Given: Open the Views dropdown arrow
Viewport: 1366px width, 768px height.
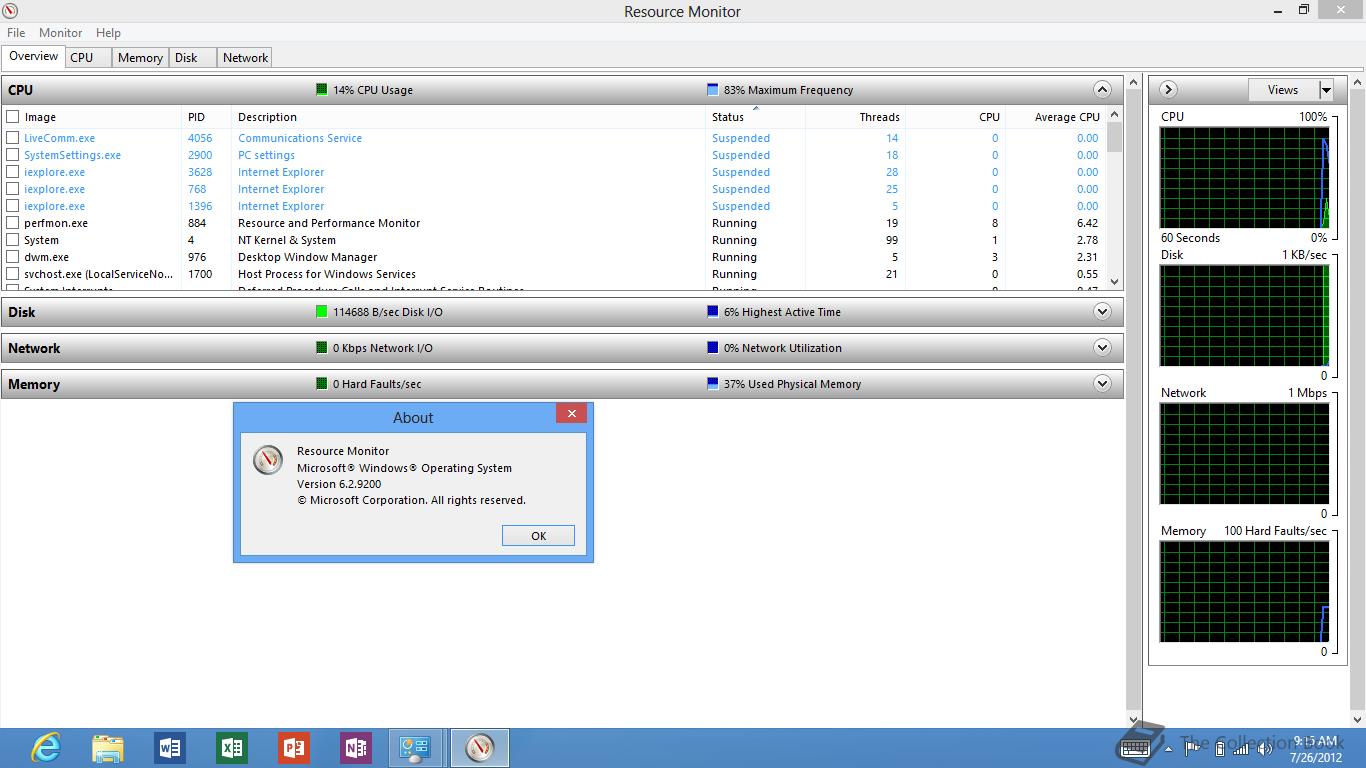Looking at the screenshot, I should [x=1326, y=90].
